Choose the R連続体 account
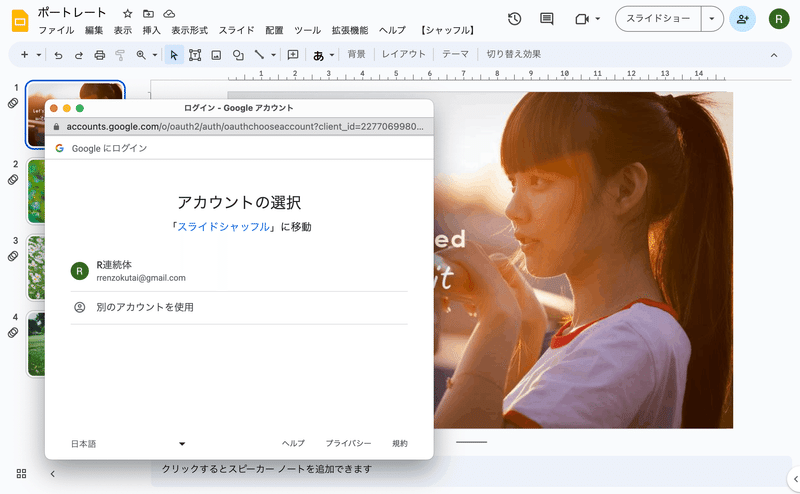This screenshot has height=494, width=800. (239, 271)
